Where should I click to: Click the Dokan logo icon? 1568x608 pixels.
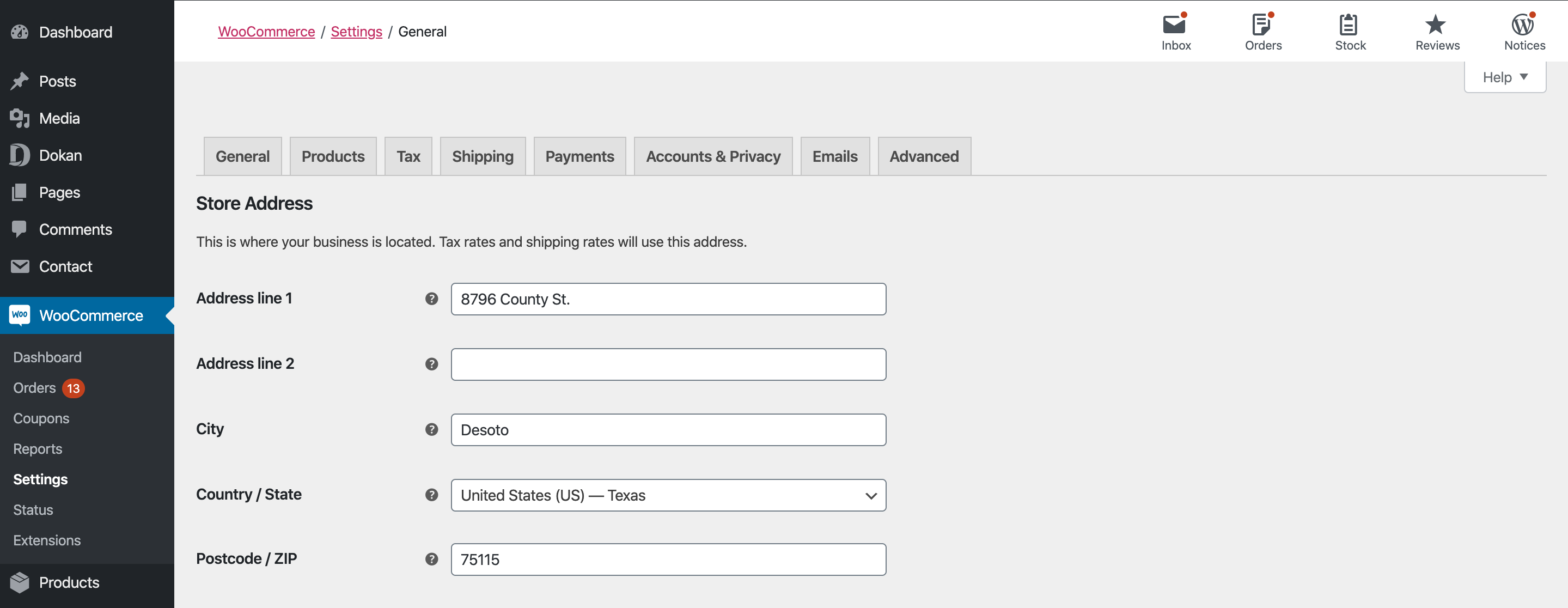point(20,155)
